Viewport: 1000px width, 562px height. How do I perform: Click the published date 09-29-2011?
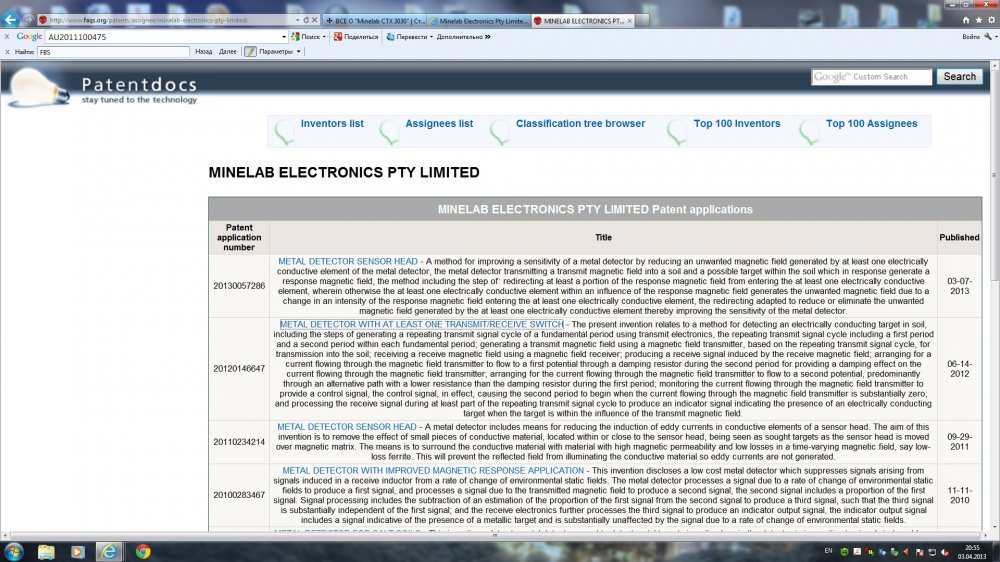959,442
